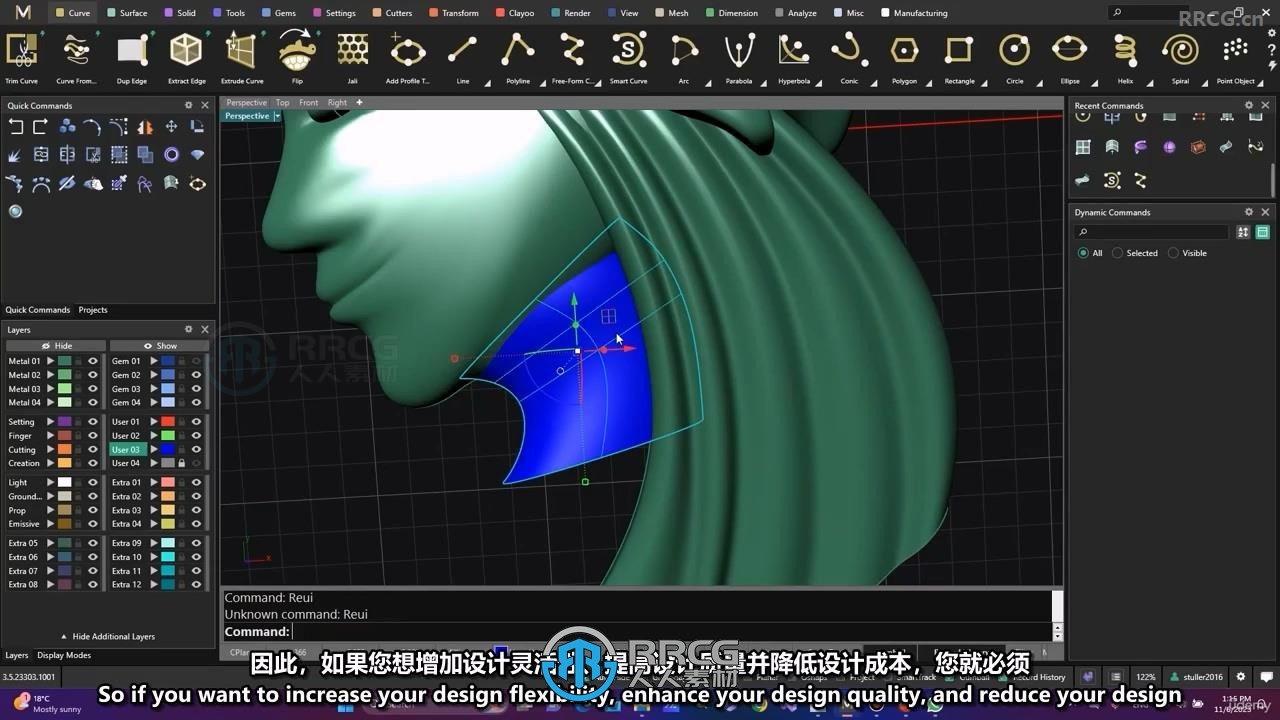Select the Line tool
Screen dimensions: 1280x720
point(462,57)
